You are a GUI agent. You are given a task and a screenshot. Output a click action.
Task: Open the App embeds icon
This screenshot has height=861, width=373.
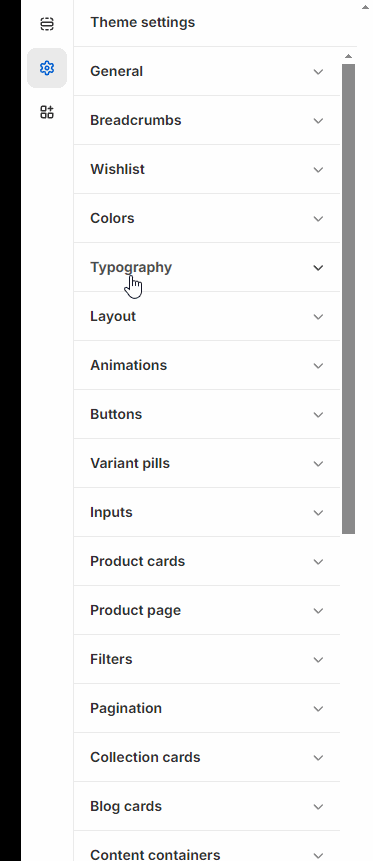pyautogui.click(x=47, y=112)
